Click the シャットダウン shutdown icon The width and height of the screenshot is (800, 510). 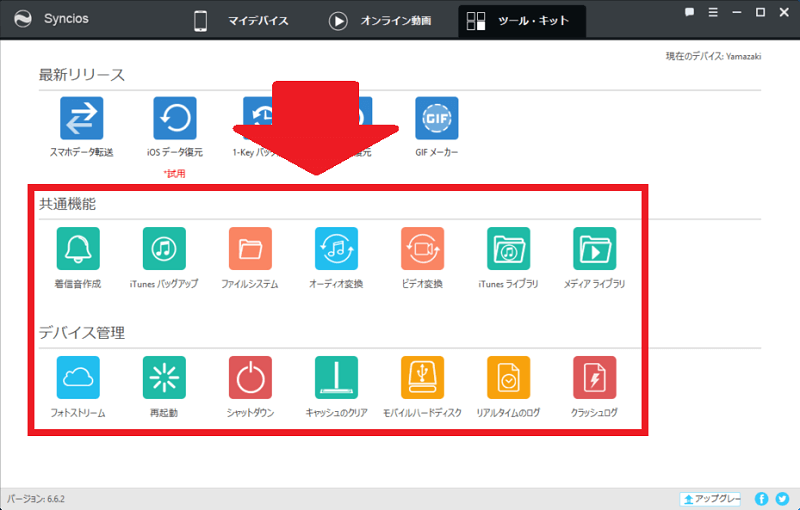251,377
